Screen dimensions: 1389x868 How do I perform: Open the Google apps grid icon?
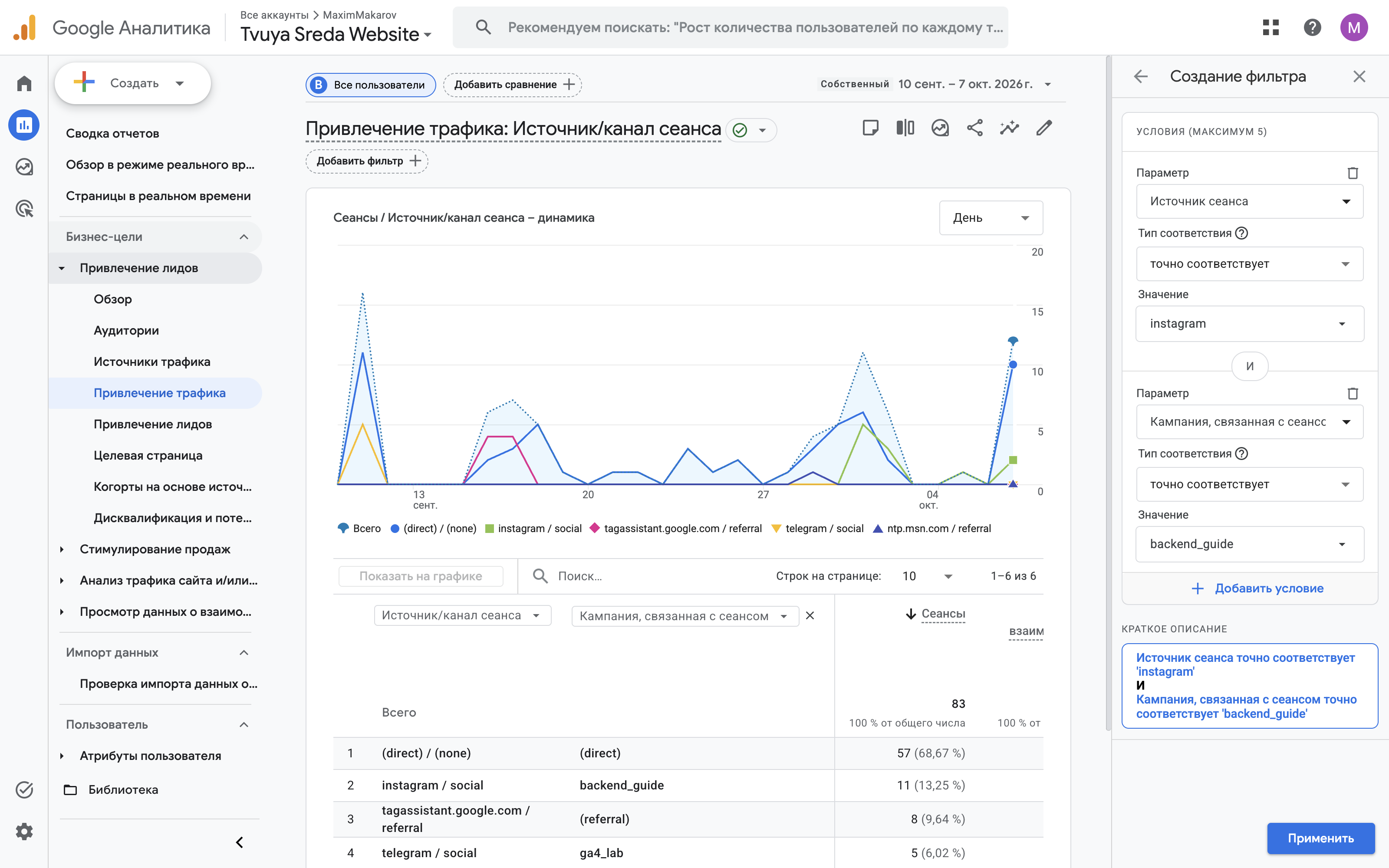(1271, 27)
